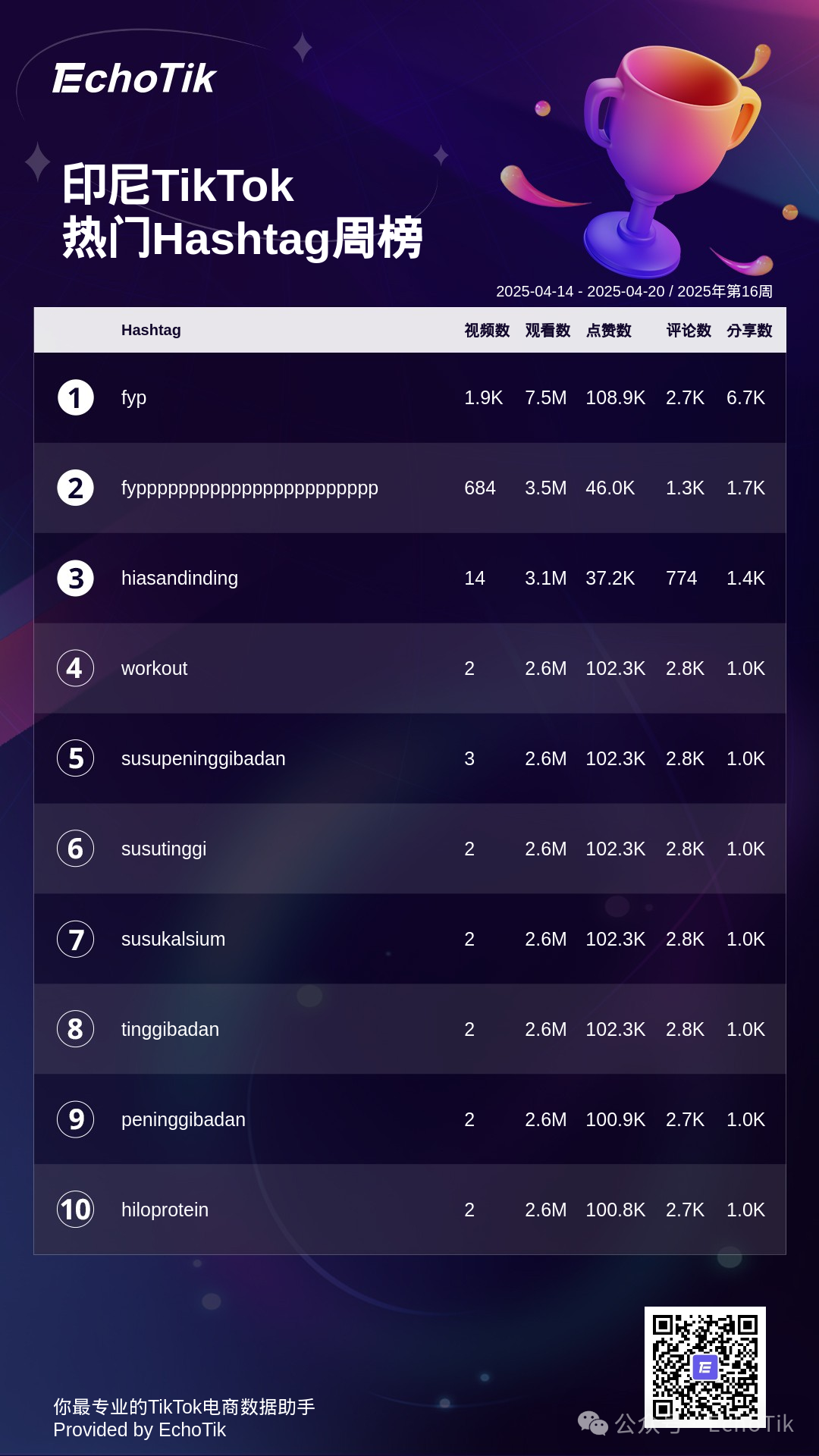Click the rank 4 circled number
Screen dimensions: 819x1456
(x=76, y=668)
